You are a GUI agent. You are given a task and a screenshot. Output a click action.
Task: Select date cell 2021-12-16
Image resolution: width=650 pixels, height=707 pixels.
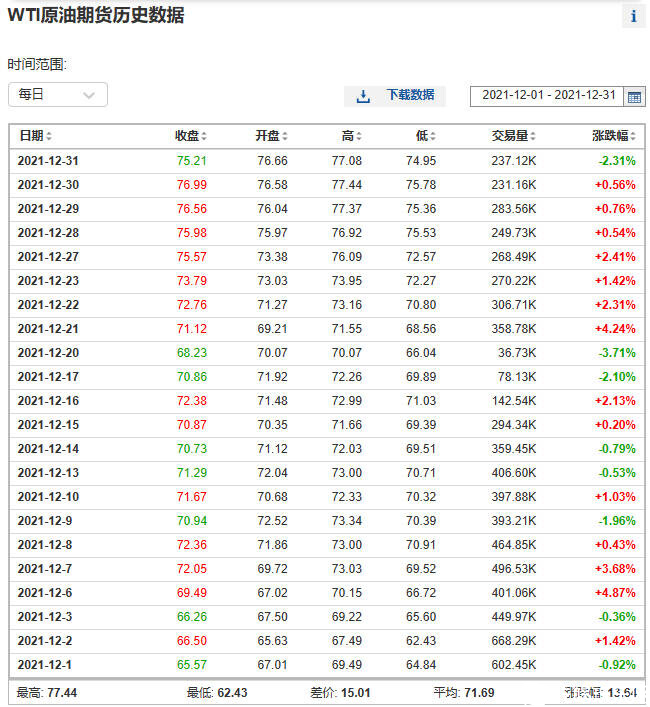tap(48, 401)
